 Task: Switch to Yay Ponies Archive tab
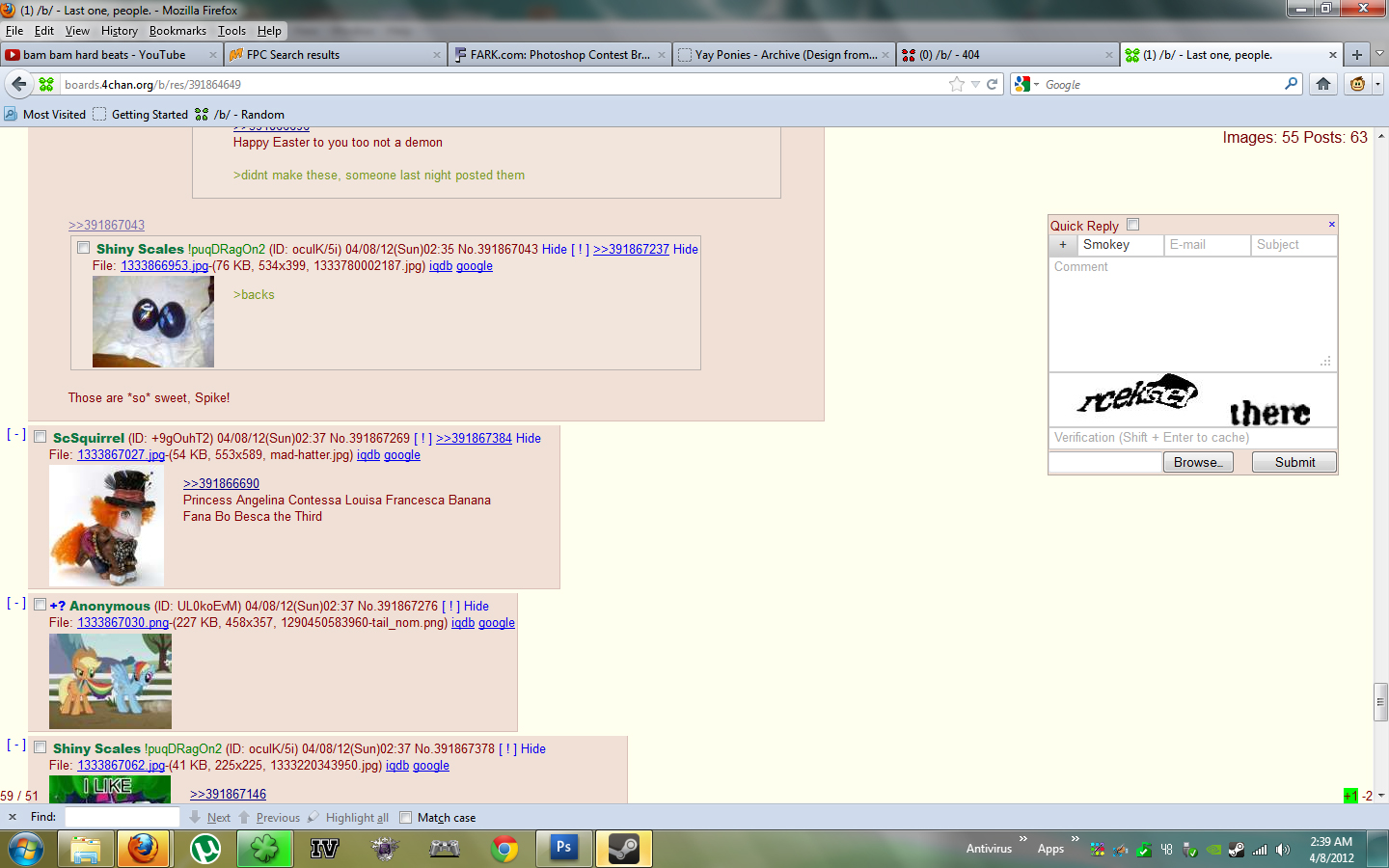click(x=784, y=55)
